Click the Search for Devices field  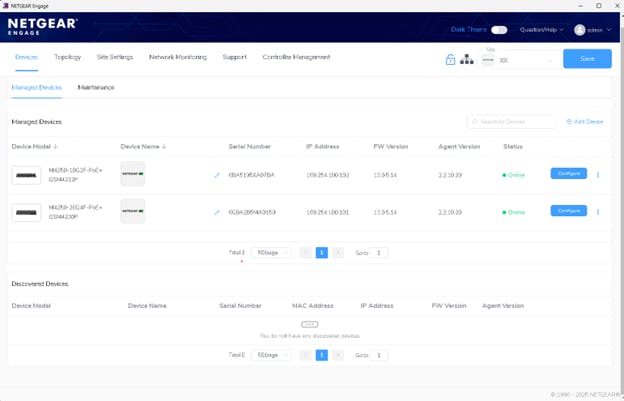(x=512, y=122)
